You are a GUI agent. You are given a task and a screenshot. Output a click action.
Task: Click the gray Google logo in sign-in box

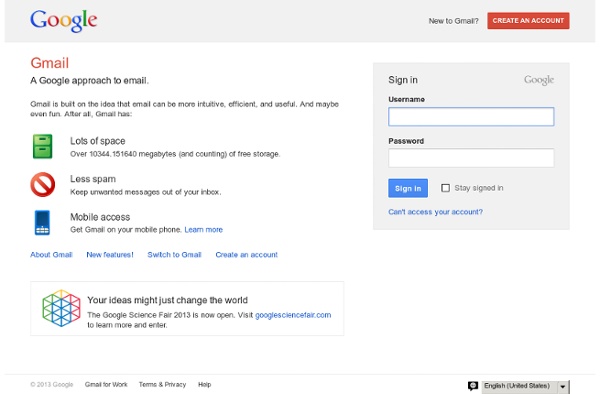[x=539, y=80]
